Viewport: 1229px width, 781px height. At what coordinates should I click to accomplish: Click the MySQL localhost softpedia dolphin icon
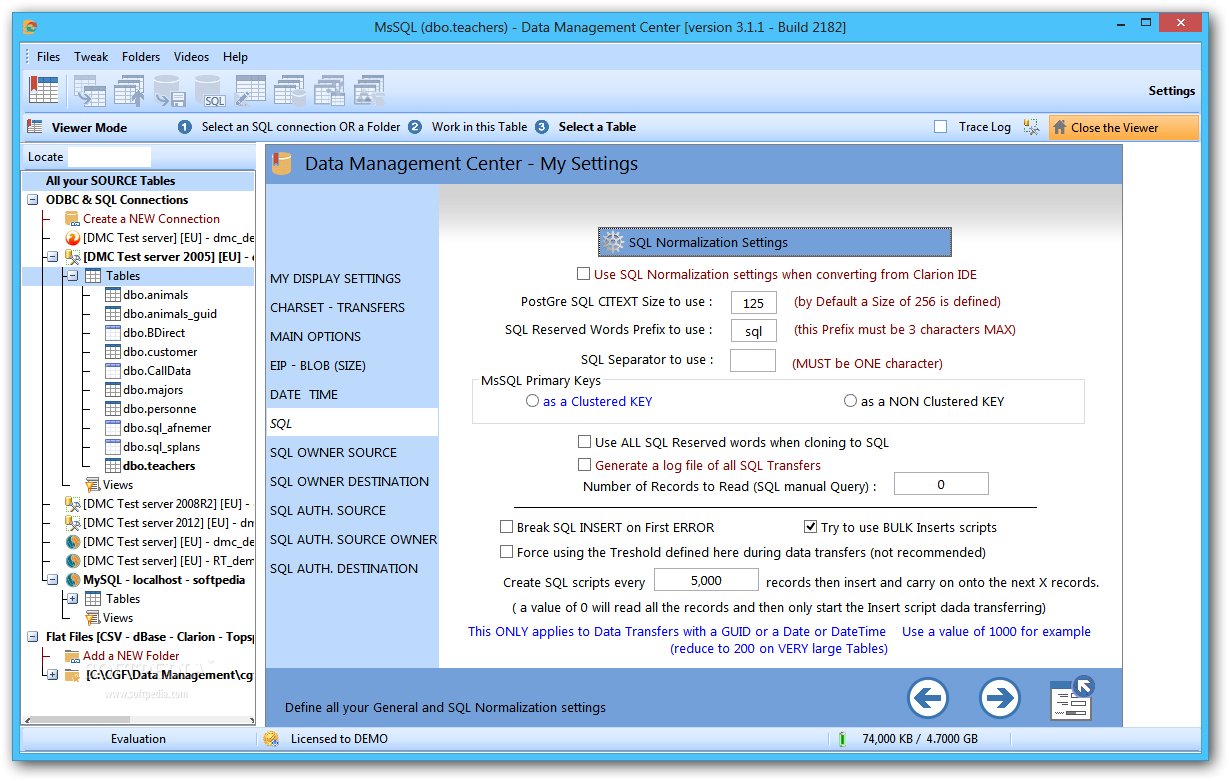[72, 580]
